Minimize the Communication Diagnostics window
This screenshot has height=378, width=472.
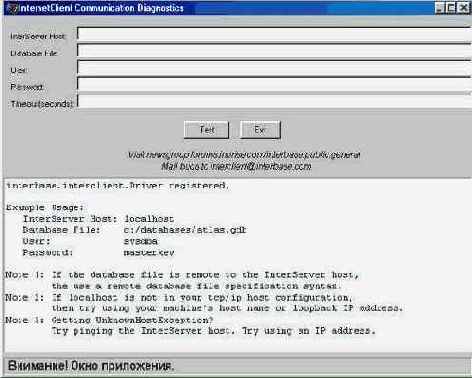[439, 8]
